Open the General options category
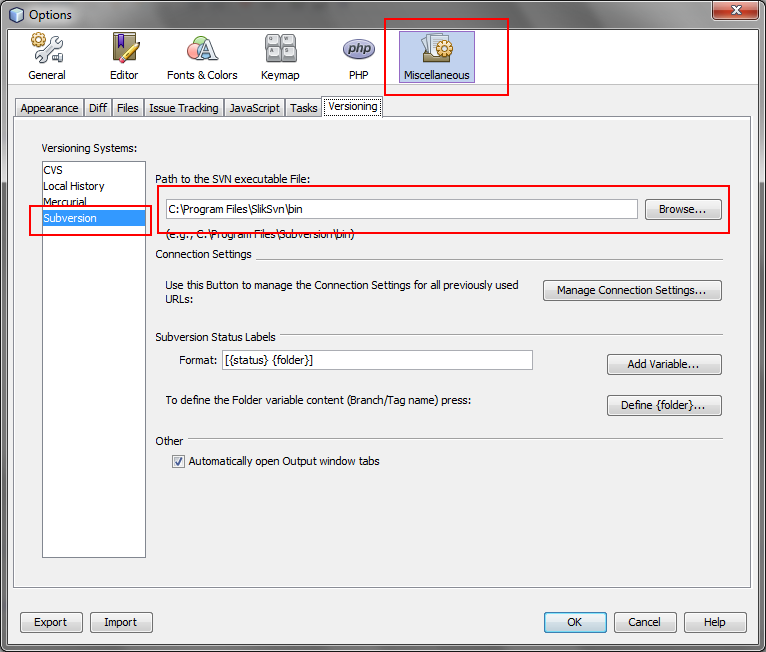The image size is (766, 652). [x=47, y=57]
